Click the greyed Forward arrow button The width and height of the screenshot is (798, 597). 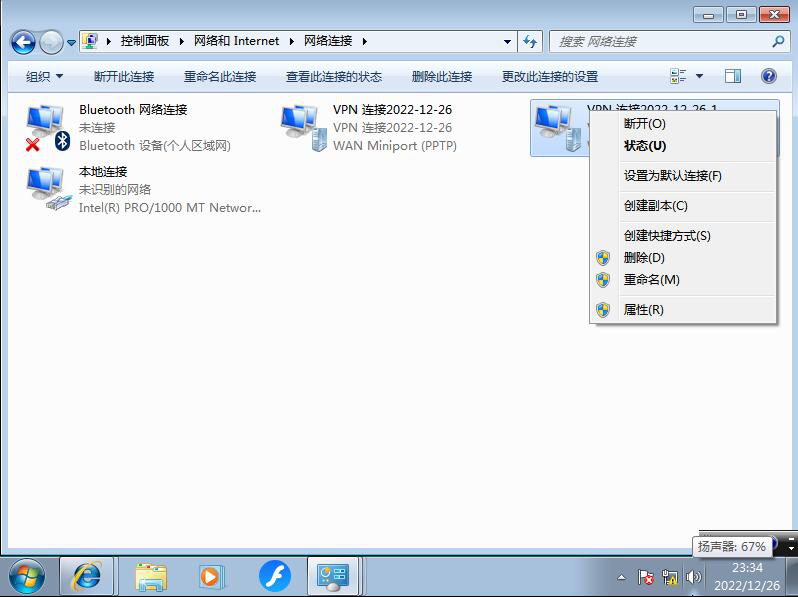tap(51, 42)
